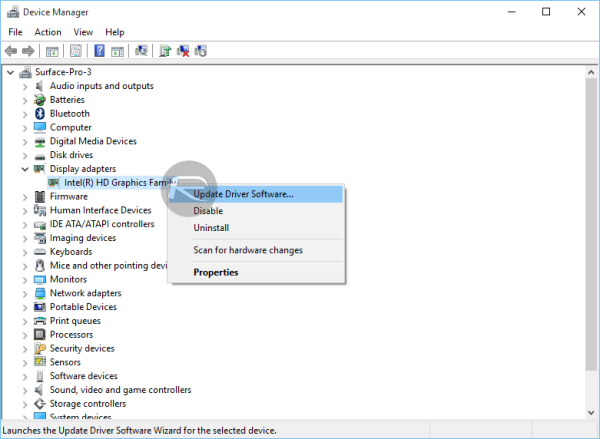Click the Bluetooth category icon
This screenshot has width=600, height=439.
point(40,113)
